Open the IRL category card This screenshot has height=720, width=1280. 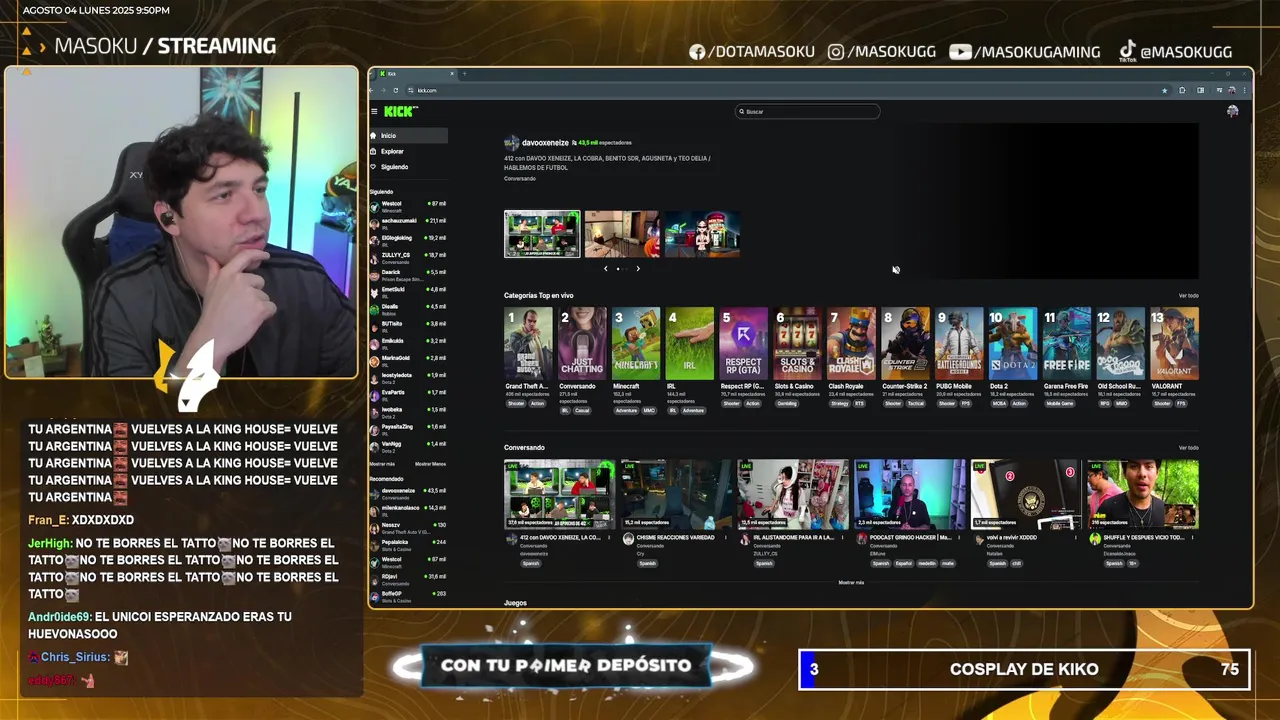coord(690,344)
